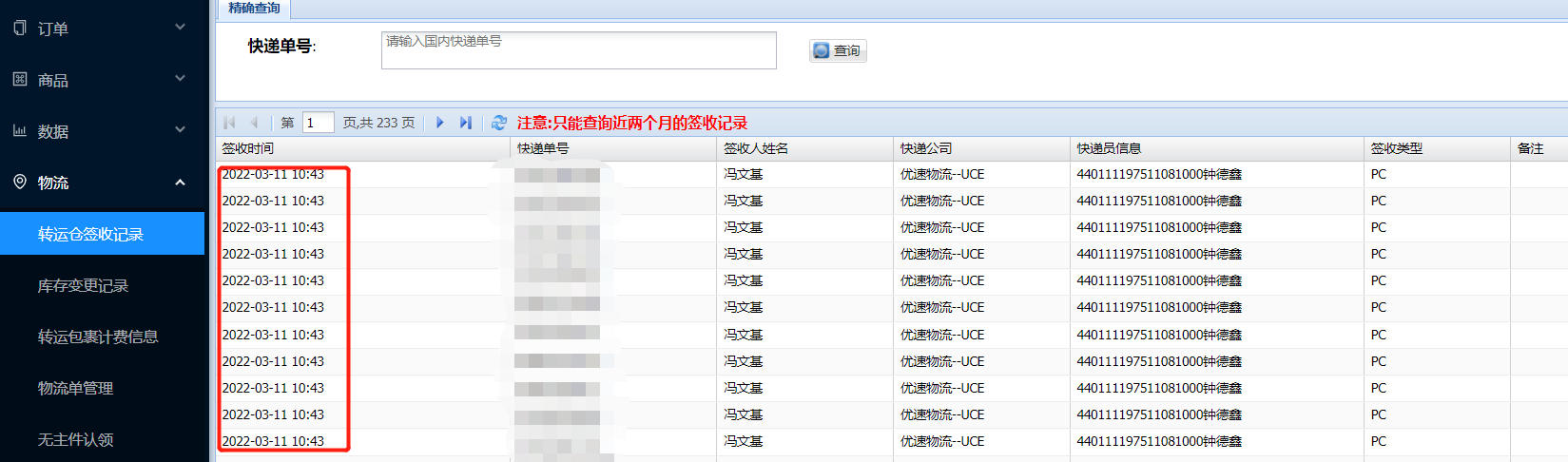
Task: Sort by 签收人姓名 column header
Action: [805, 148]
